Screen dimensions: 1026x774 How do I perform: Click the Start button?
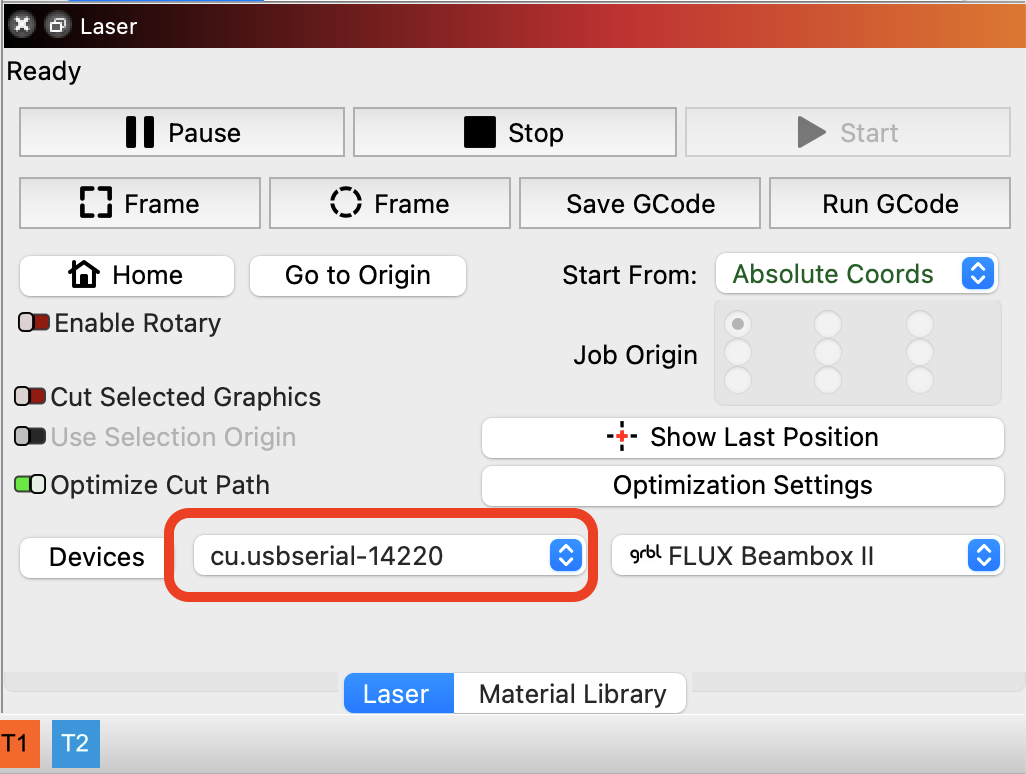[848, 132]
